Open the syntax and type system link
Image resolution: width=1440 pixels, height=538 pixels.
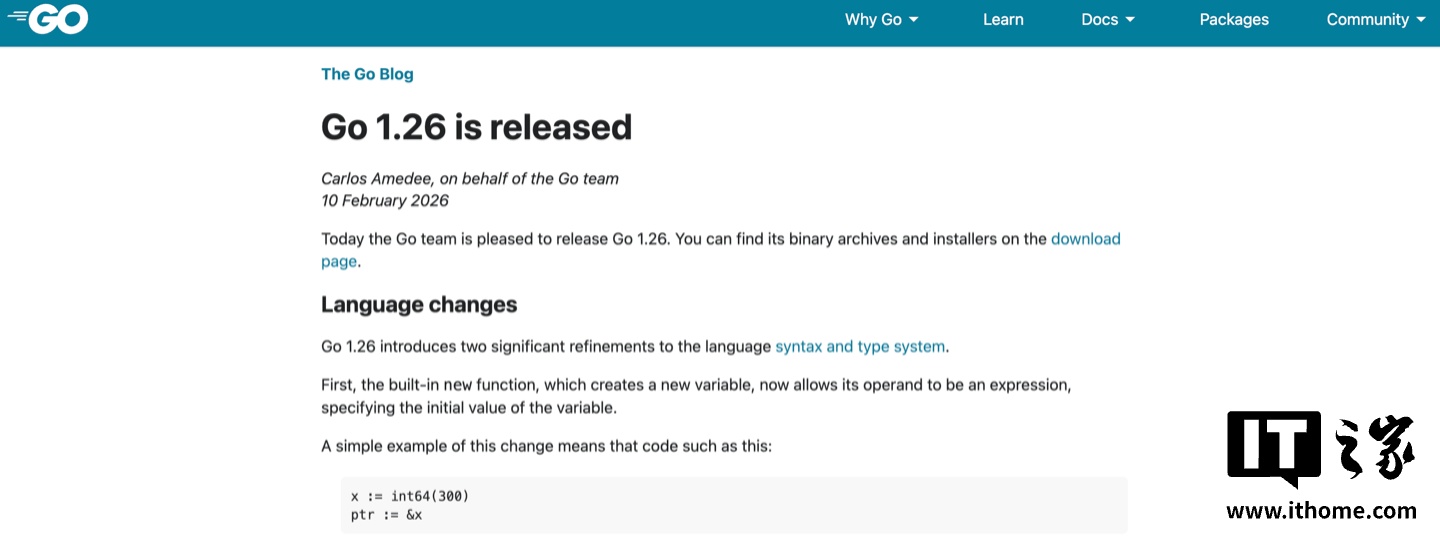pyautogui.click(x=860, y=347)
